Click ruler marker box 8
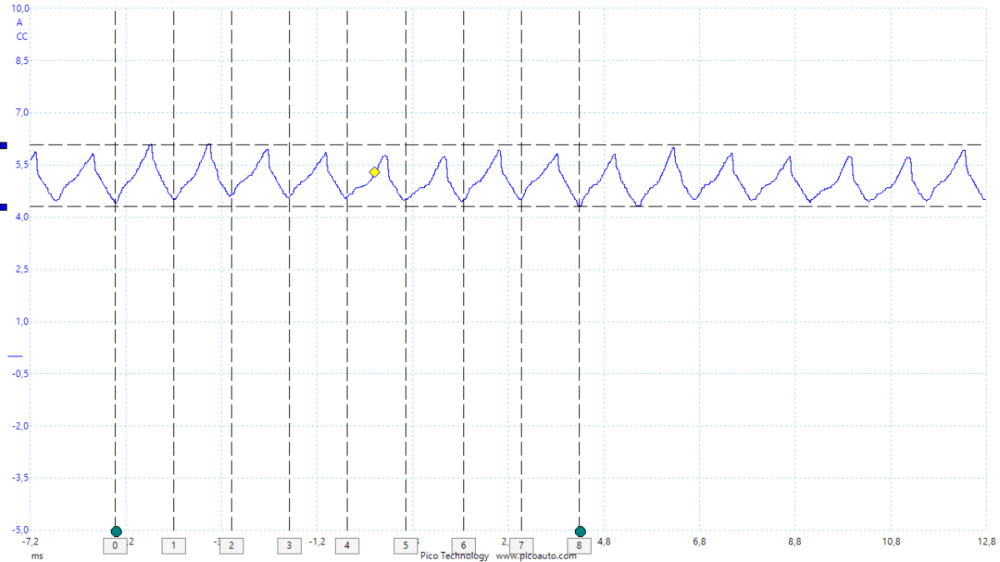 coord(580,546)
